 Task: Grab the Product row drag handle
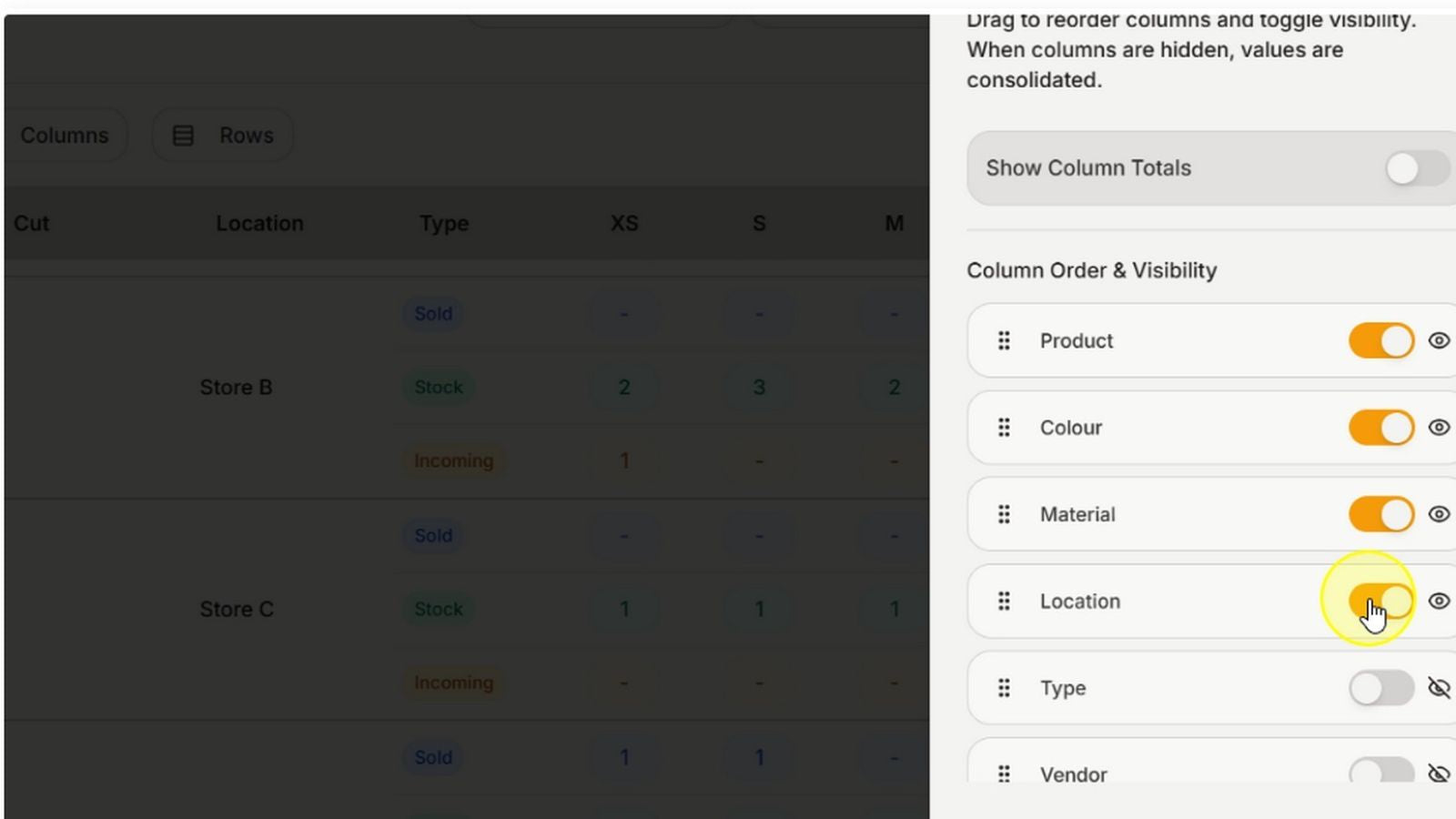(x=1004, y=340)
